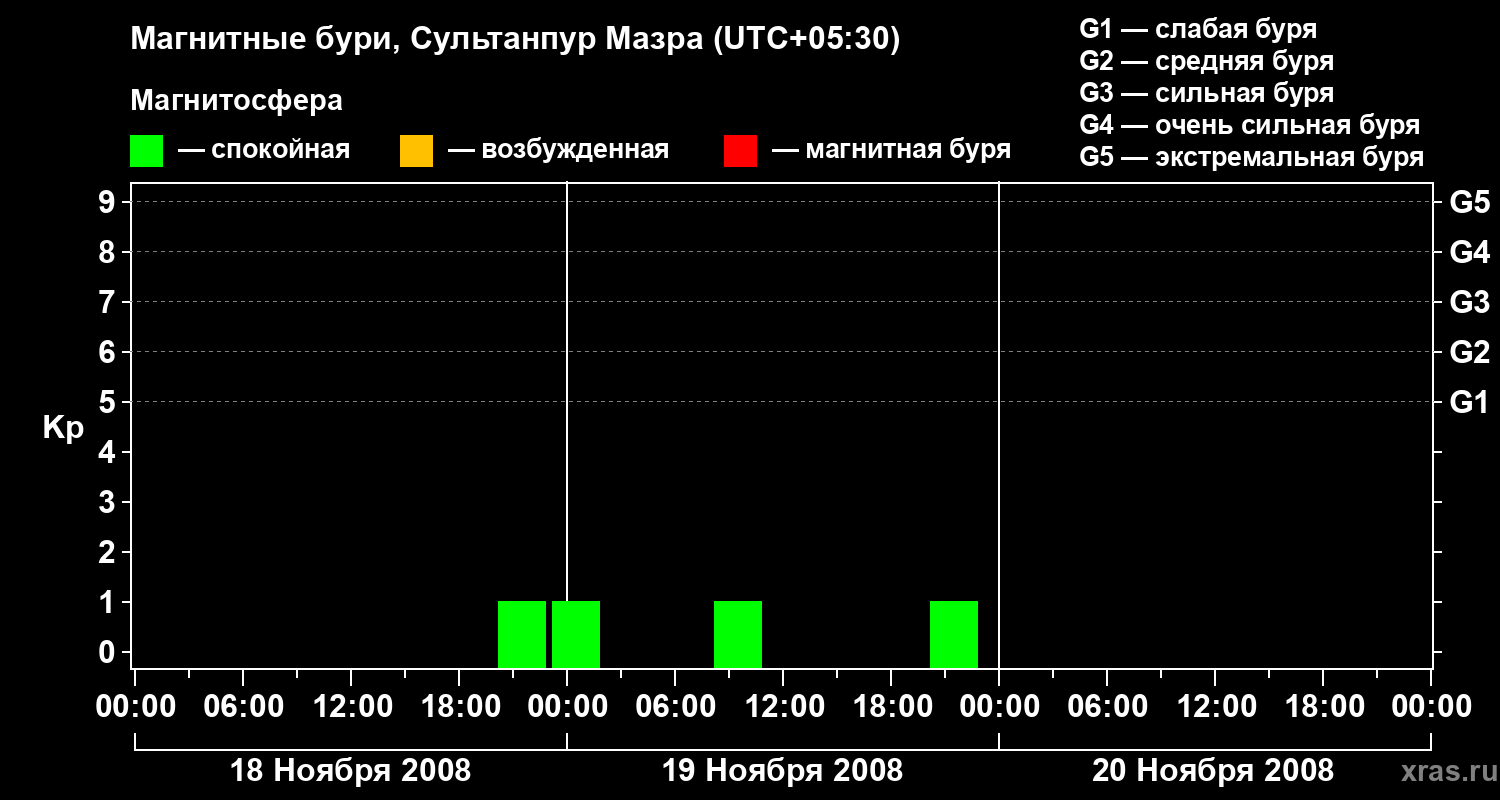Click the 'G4 — очень сильная буря' legend line

1250,125
